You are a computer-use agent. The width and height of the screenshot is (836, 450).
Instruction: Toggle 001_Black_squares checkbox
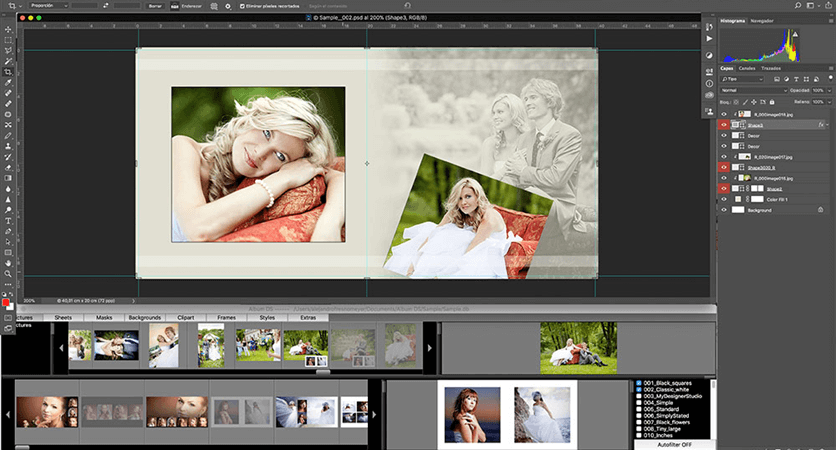(639, 383)
